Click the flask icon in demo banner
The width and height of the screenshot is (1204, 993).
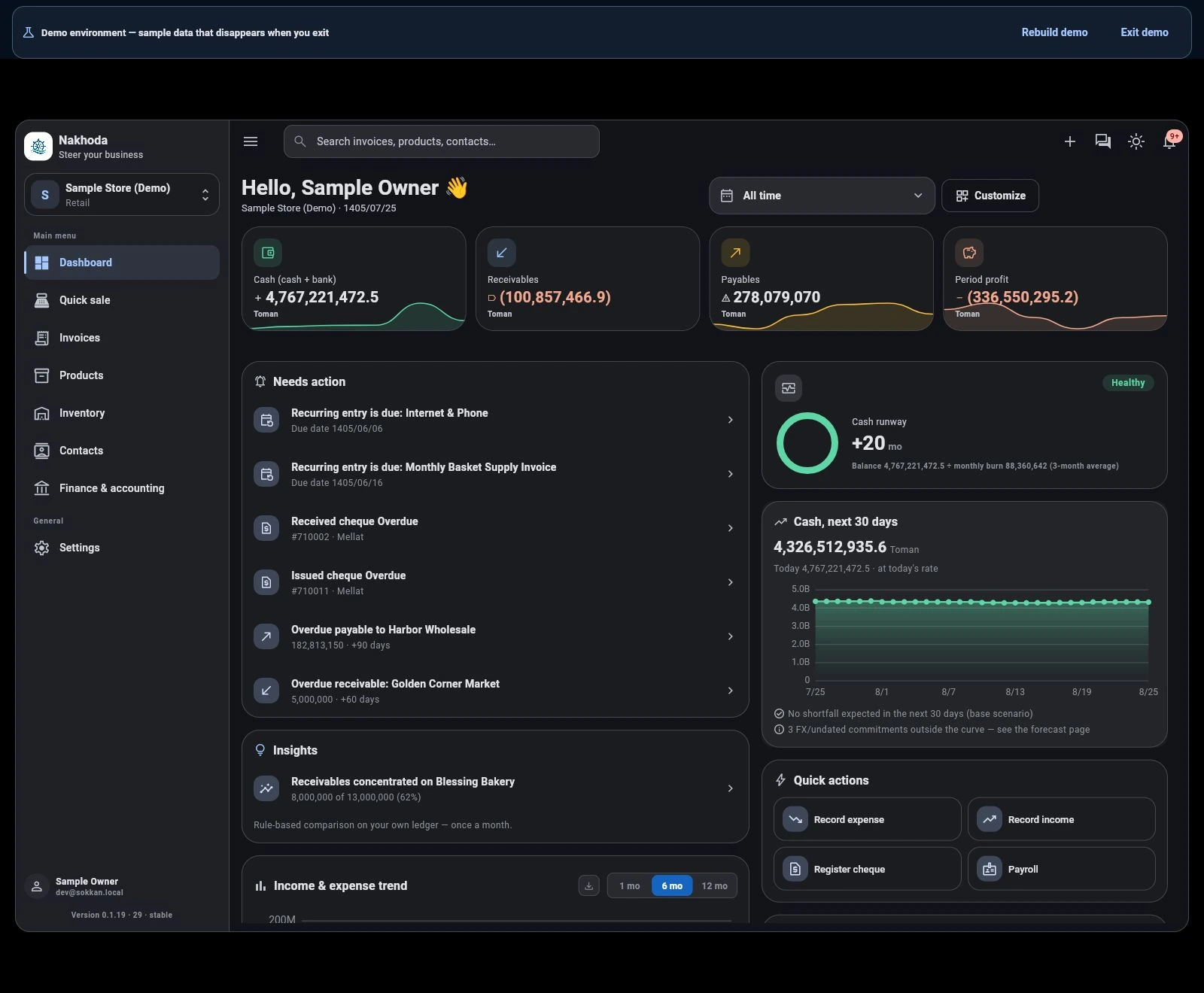tap(29, 33)
